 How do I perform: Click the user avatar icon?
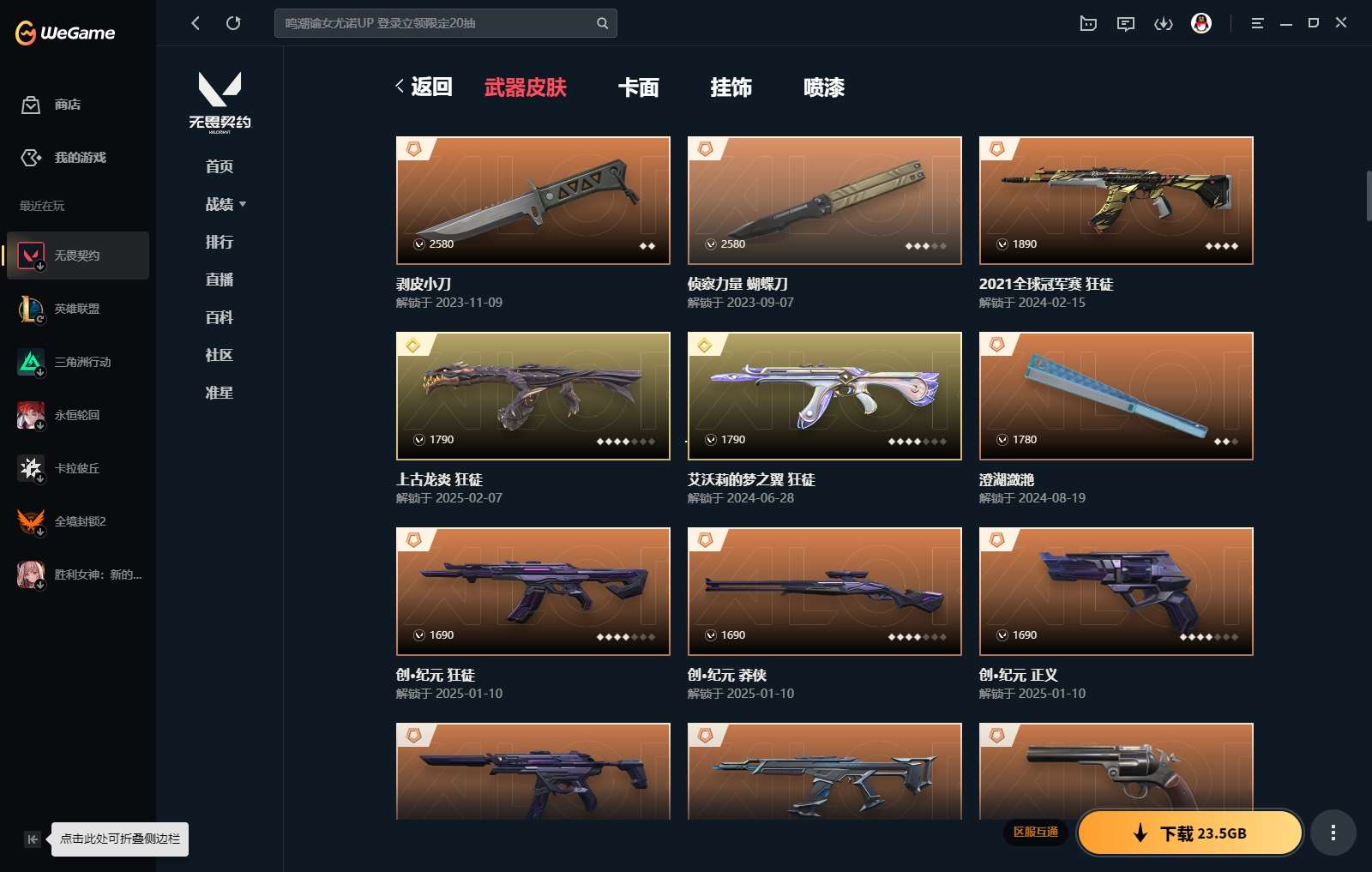[1201, 23]
